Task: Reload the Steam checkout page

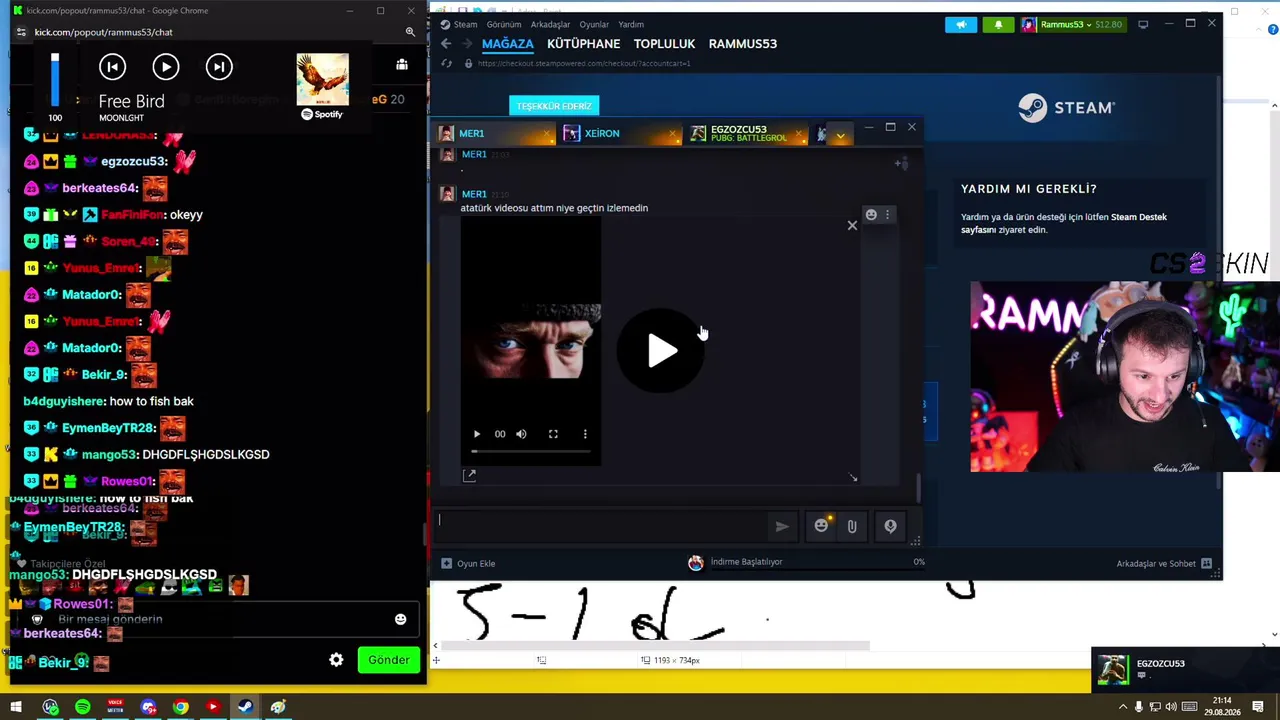Action: [x=446, y=63]
